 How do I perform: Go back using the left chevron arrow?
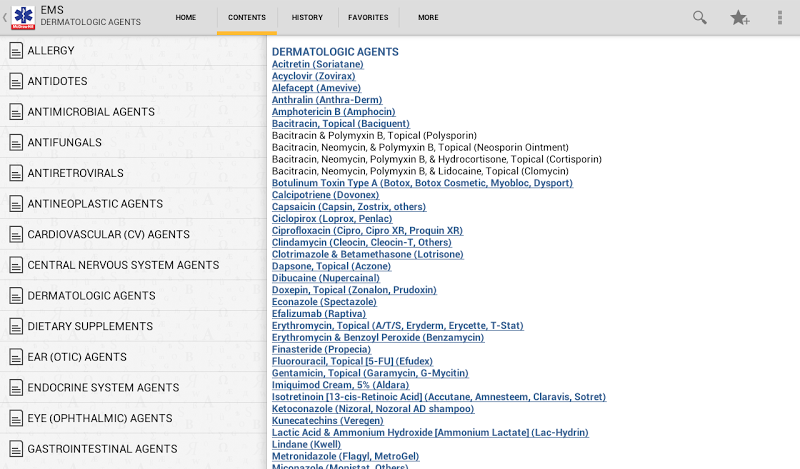[x=5, y=17]
